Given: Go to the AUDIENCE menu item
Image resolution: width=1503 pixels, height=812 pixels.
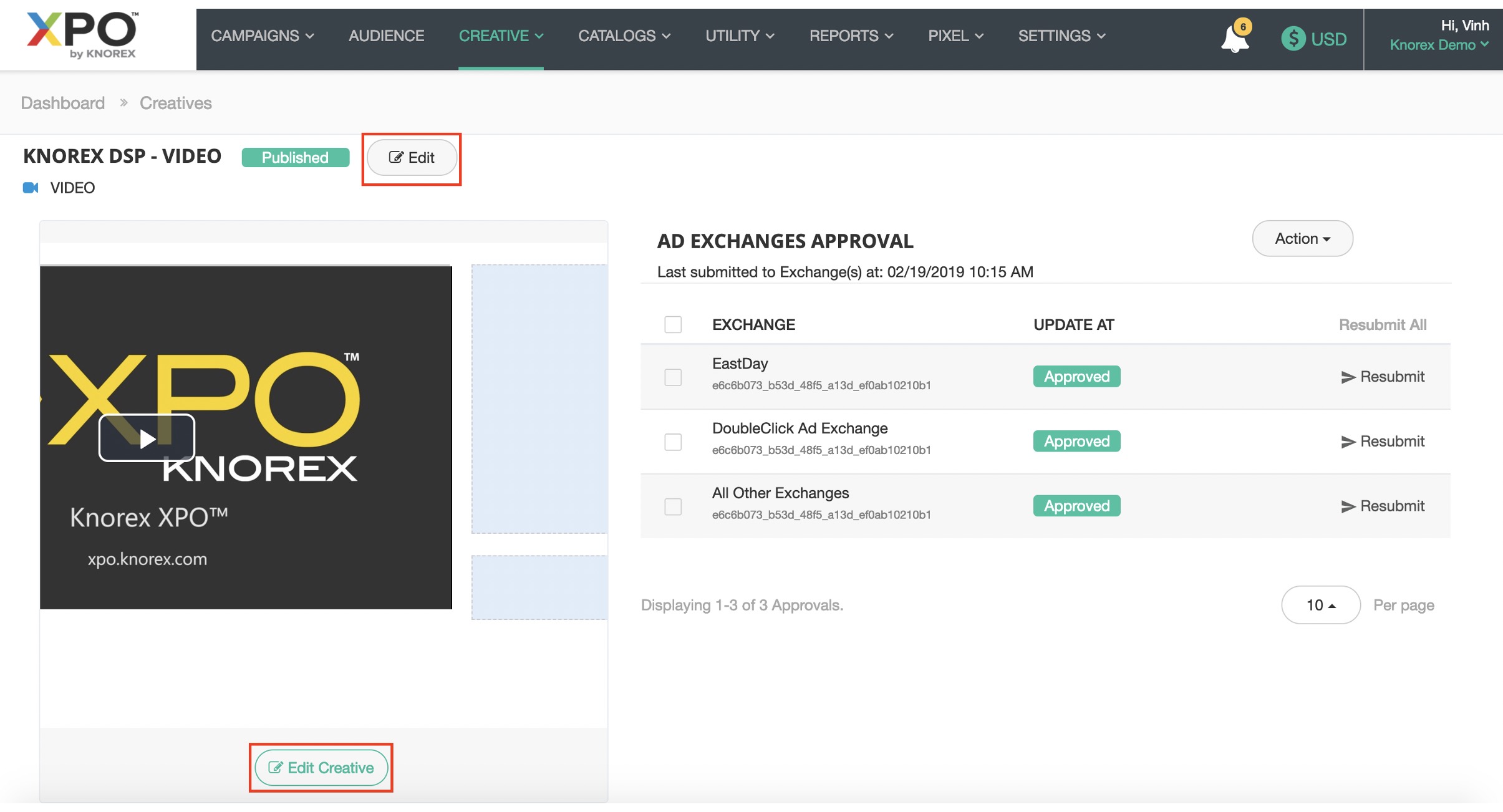Looking at the screenshot, I should coord(387,36).
